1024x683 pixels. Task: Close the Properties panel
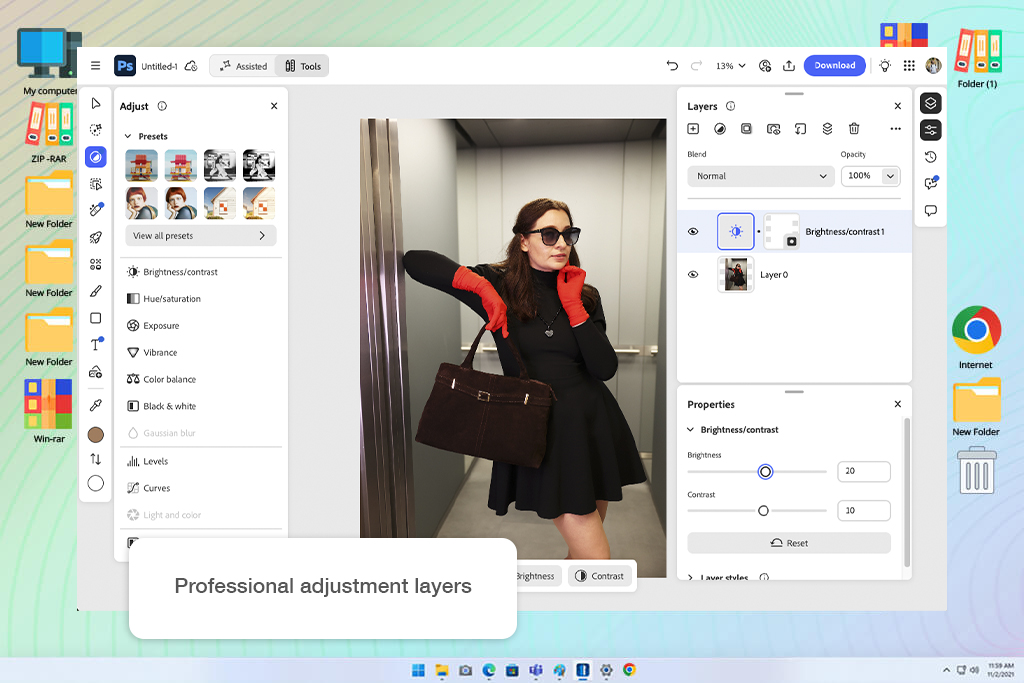(898, 404)
